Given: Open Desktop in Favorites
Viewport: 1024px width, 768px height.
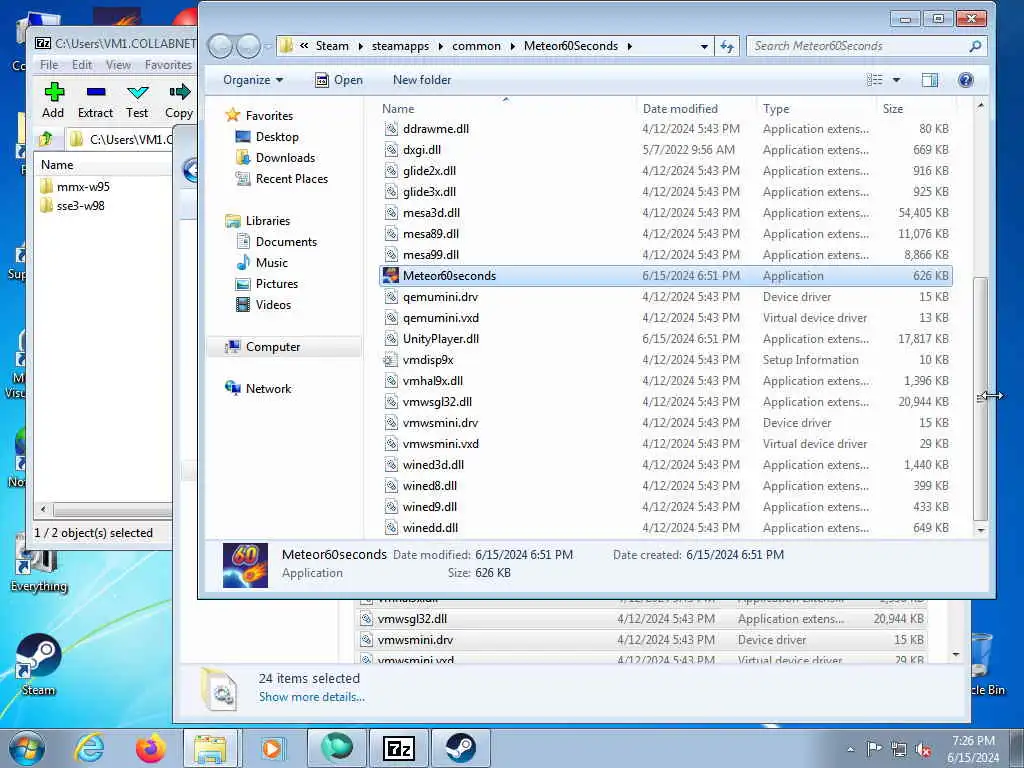Looking at the screenshot, I should tap(277, 136).
